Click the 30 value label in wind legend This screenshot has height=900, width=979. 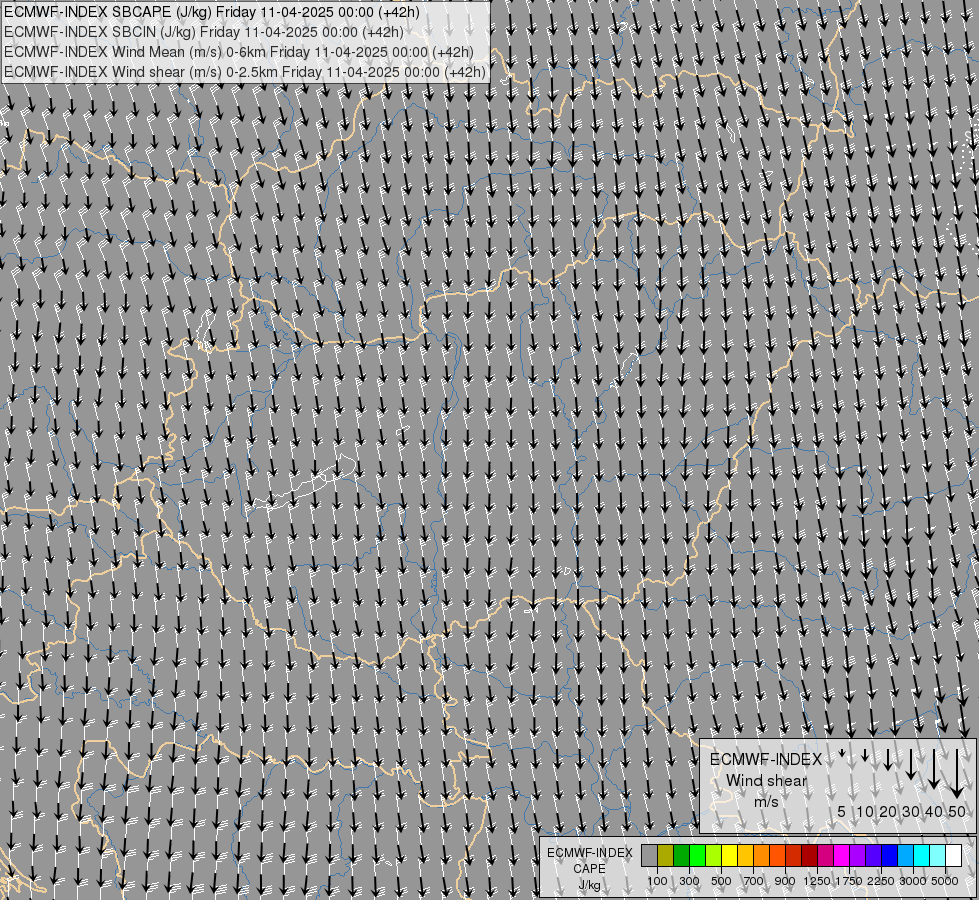[x=911, y=811]
